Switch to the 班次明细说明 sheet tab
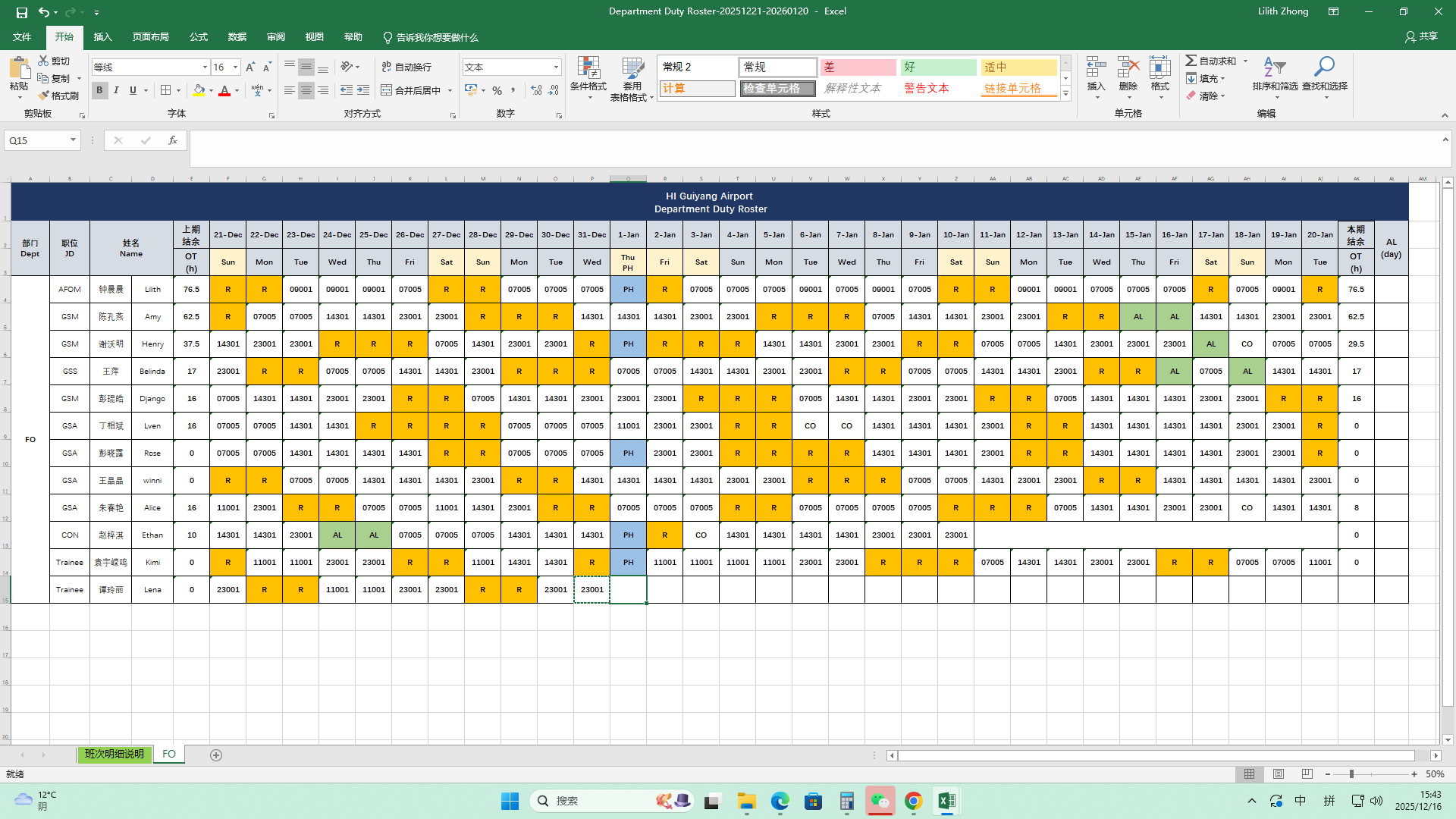 [114, 755]
